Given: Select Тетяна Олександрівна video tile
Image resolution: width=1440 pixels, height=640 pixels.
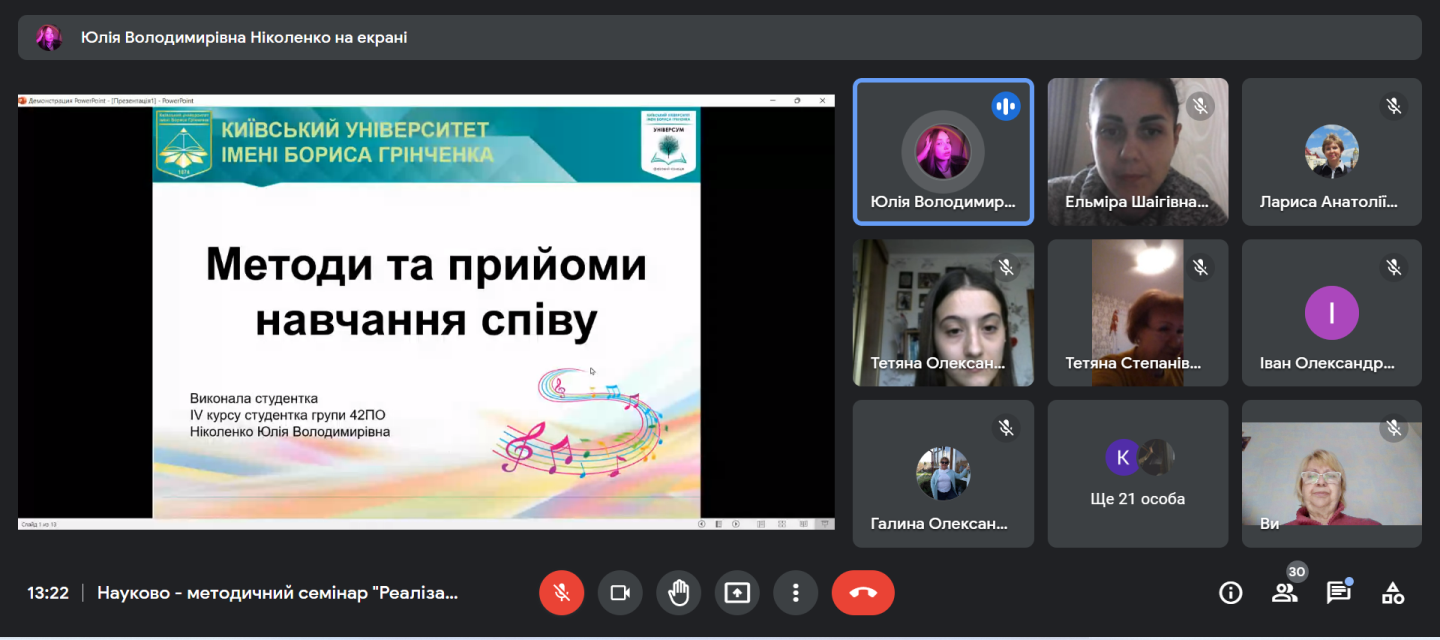Looking at the screenshot, I should [x=943, y=313].
